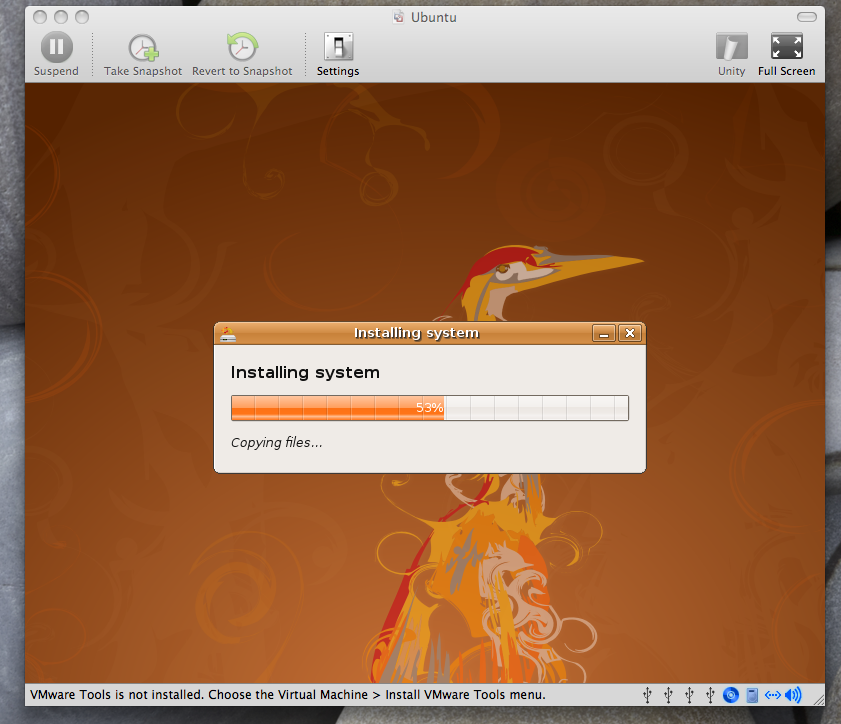Zoom the Ubuntu VMware window

pyautogui.click(x=82, y=17)
